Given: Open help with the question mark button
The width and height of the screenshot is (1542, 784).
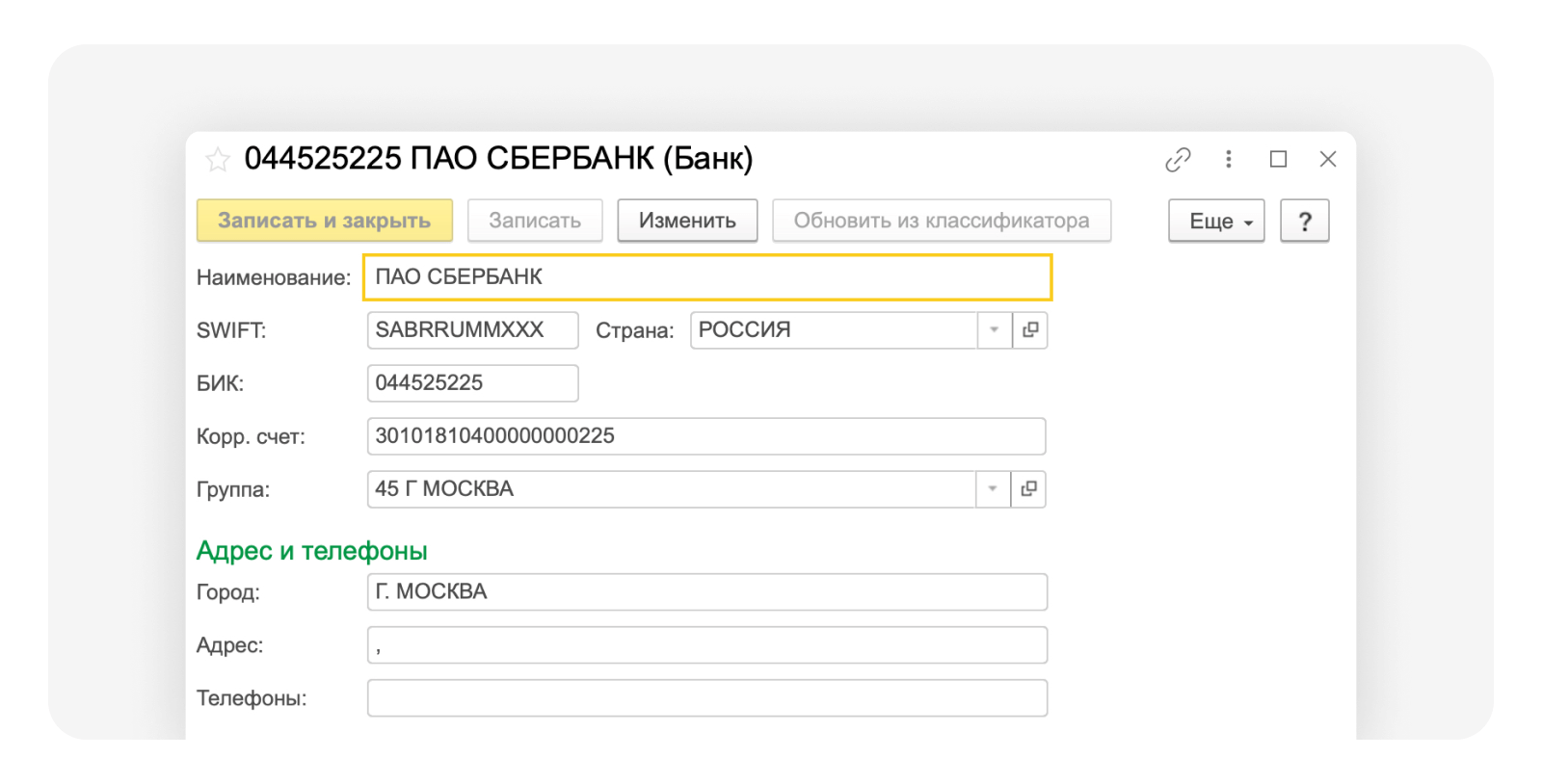Looking at the screenshot, I should pyautogui.click(x=1305, y=221).
